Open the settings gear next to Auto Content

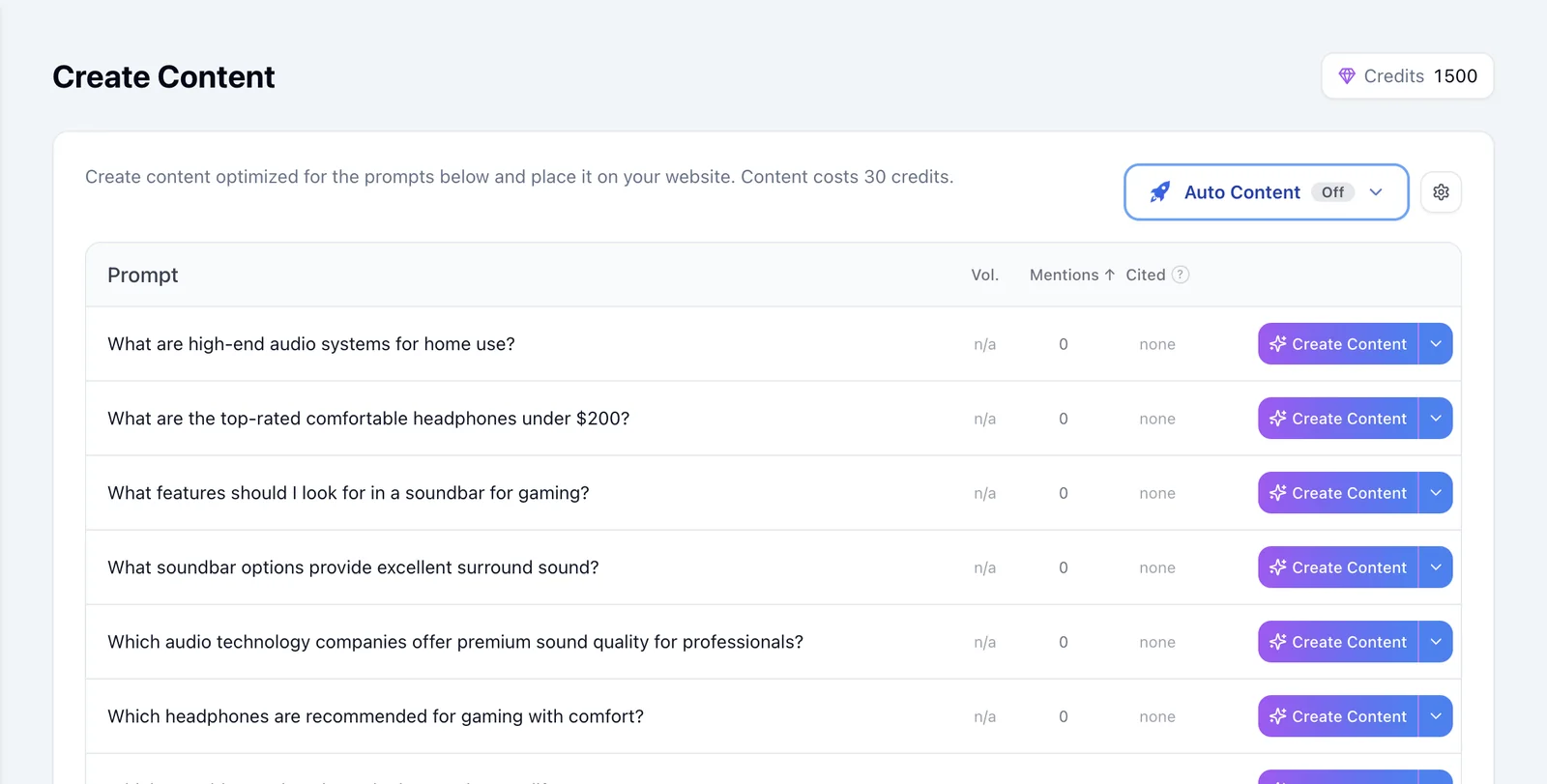(x=1441, y=192)
